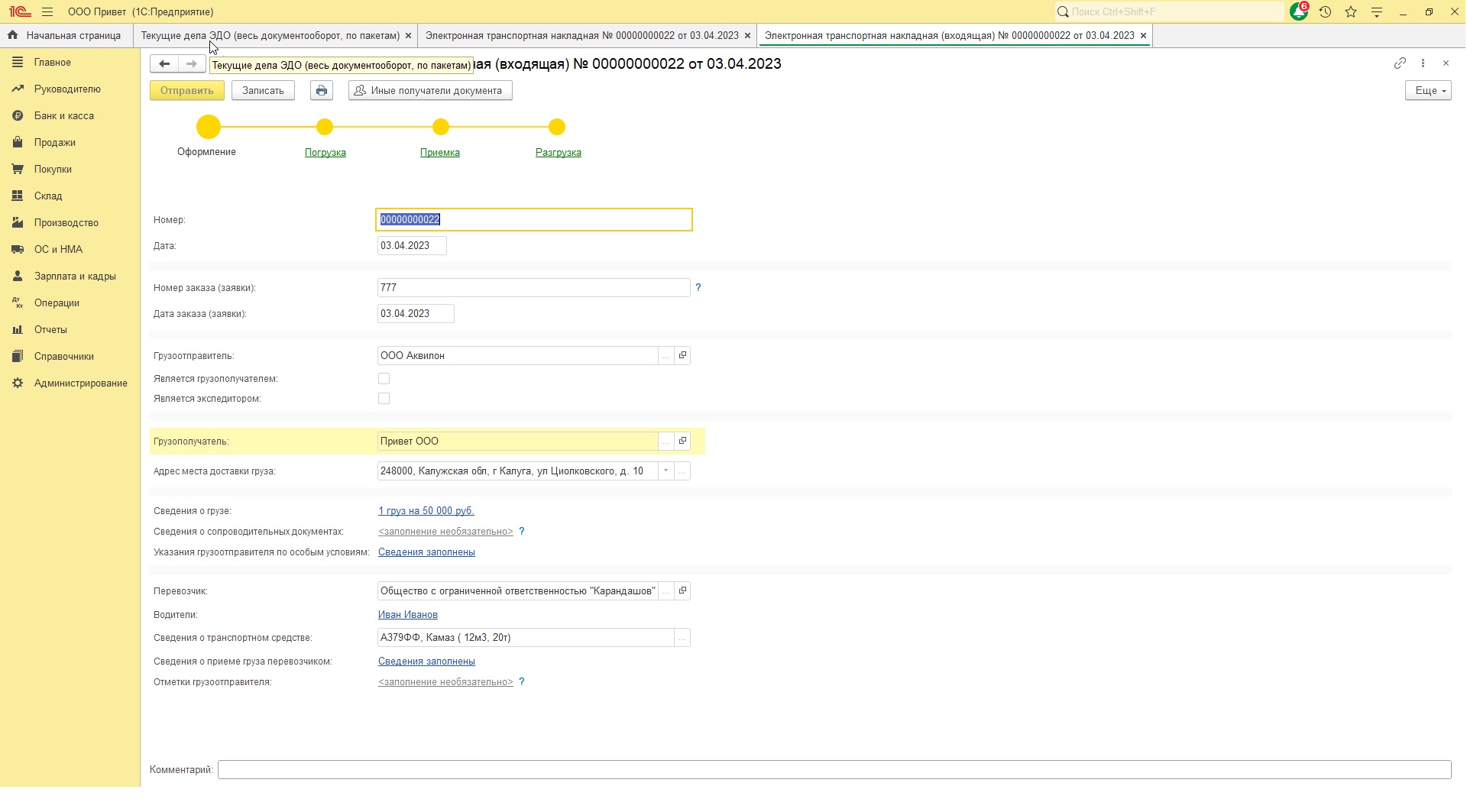1467x812 pixels.
Task: Select the Оформление stage circle
Action: pos(209,128)
